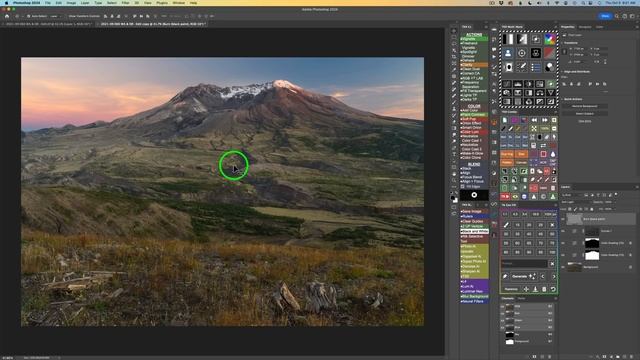Viewport: 640px width, 360px height.
Task: Open the Window menu
Action: pos(178,3)
